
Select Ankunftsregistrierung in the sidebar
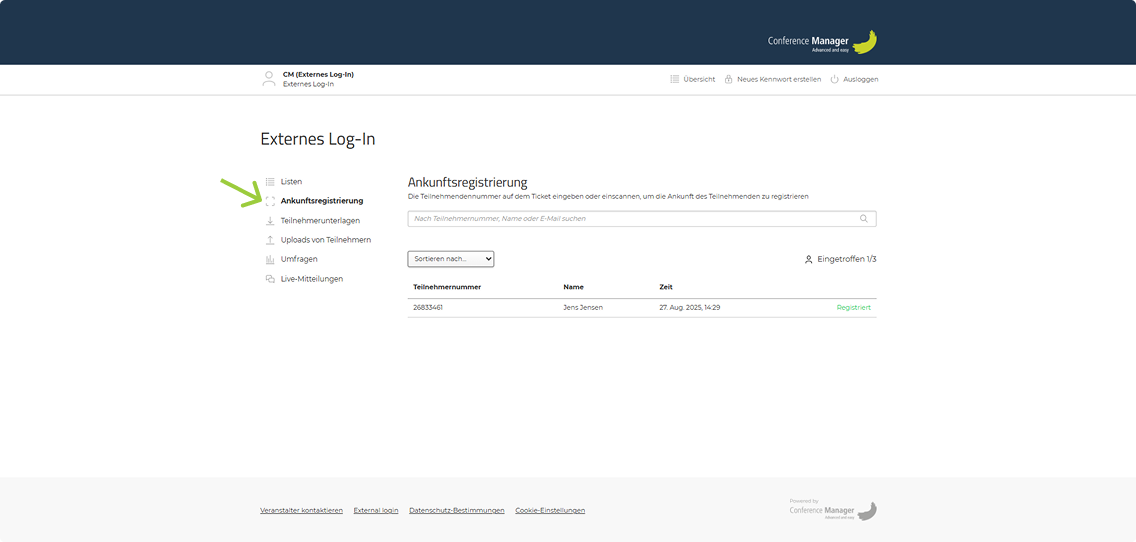pyautogui.click(x=322, y=201)
